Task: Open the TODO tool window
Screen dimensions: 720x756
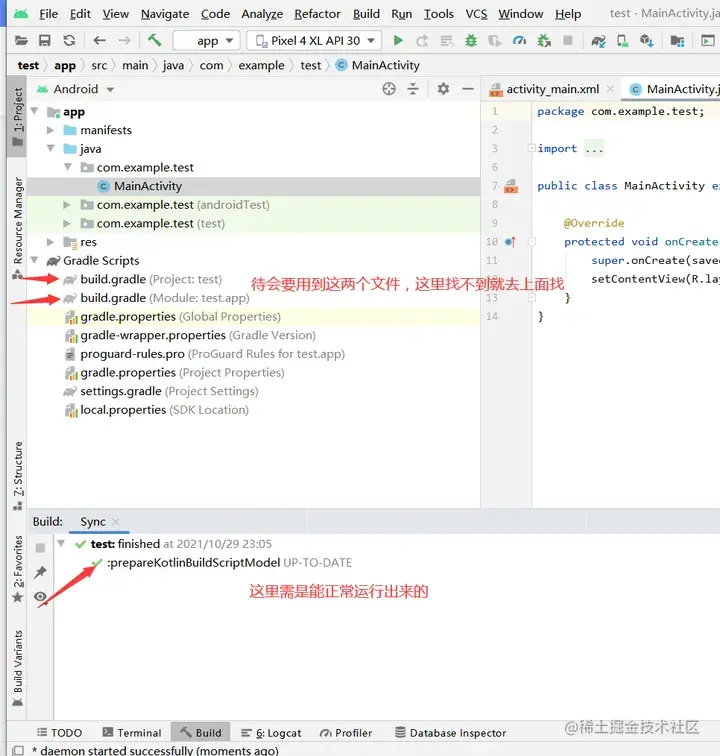Action: point(60,733)
